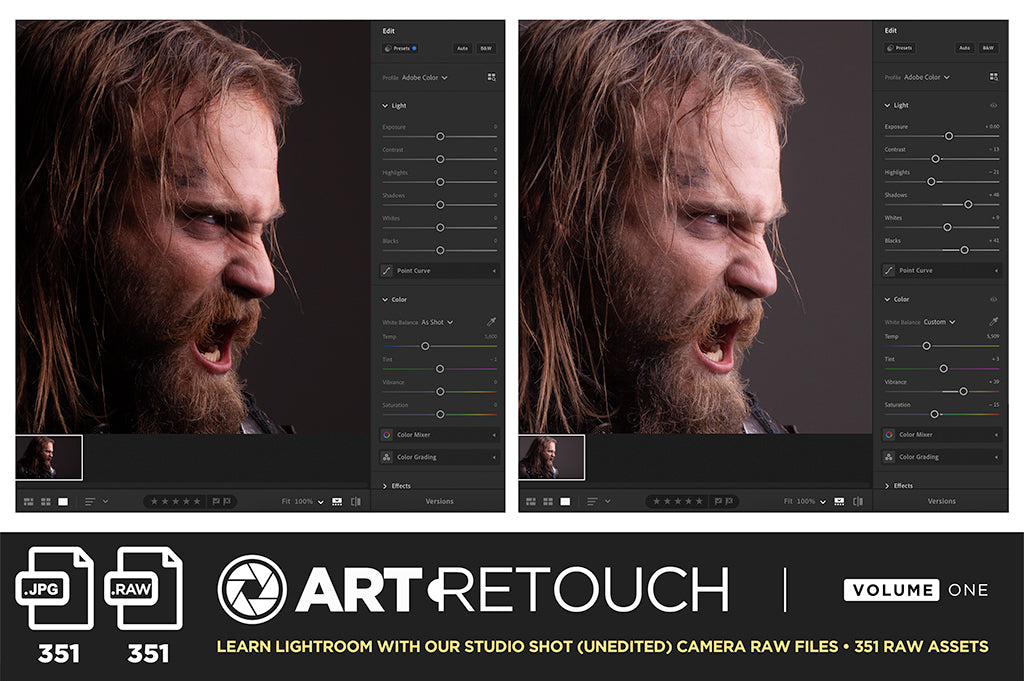
Task: Open White Balance 'Custom' dropdown
Action: pos(939,322)
